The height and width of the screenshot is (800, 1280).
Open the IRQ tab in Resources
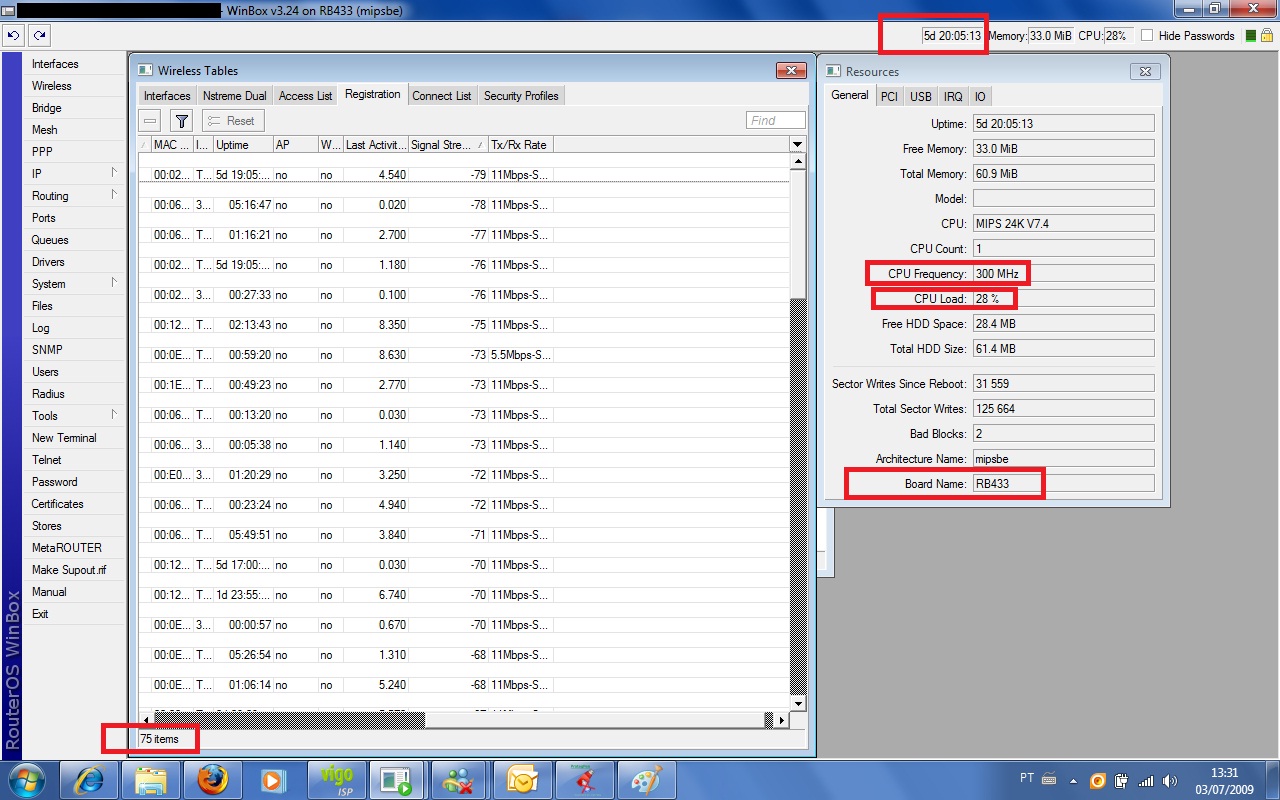tap(953, 97)
